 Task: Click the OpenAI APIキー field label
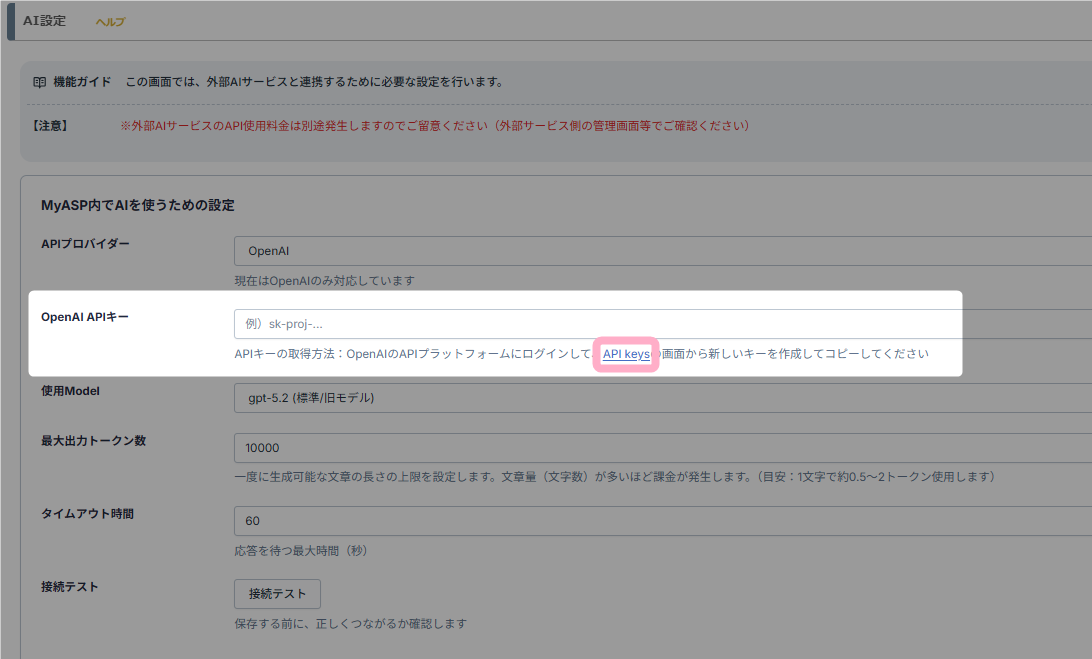click(85, 317)
